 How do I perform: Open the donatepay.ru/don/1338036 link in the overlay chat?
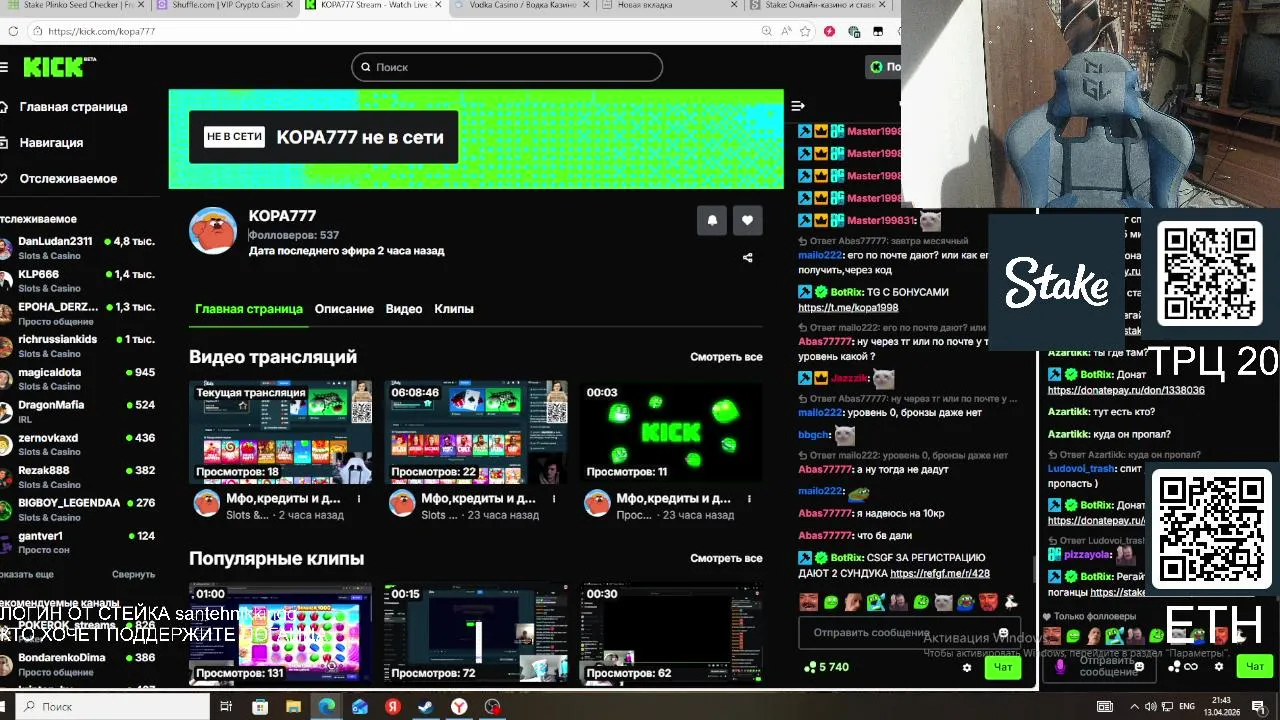[x=1126, y=390]
